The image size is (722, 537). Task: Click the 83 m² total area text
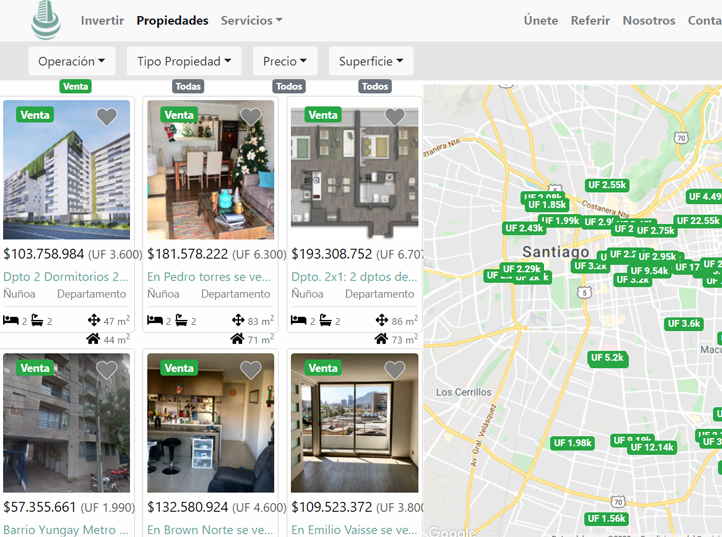261,321
